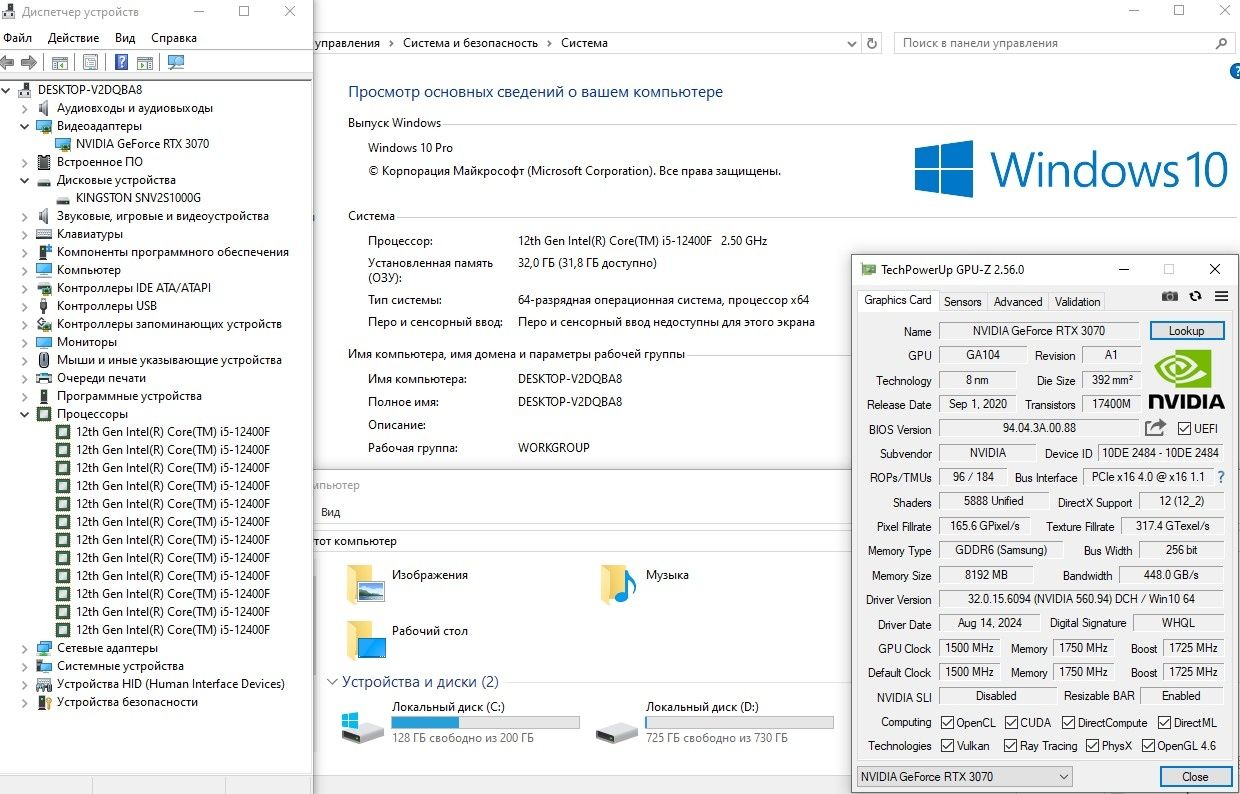The width and height of the screenshot is (1240, 794).
Task: Click the Forward arrow in Device Manager toolbar
Action: (x=29, y=62)
